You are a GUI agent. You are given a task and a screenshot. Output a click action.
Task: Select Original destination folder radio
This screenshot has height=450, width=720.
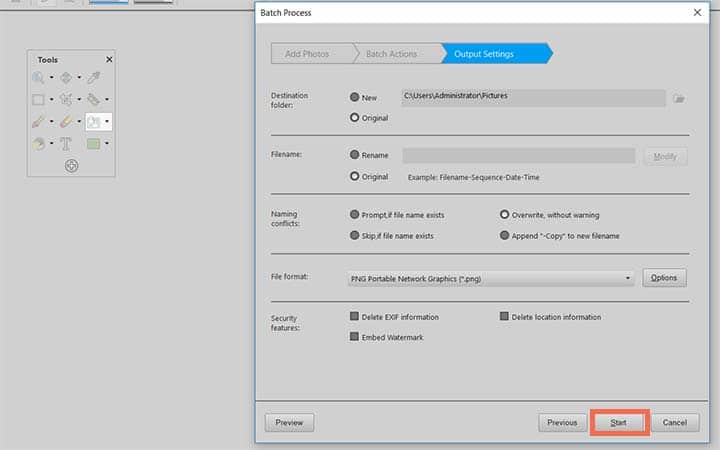pos(354,118)
